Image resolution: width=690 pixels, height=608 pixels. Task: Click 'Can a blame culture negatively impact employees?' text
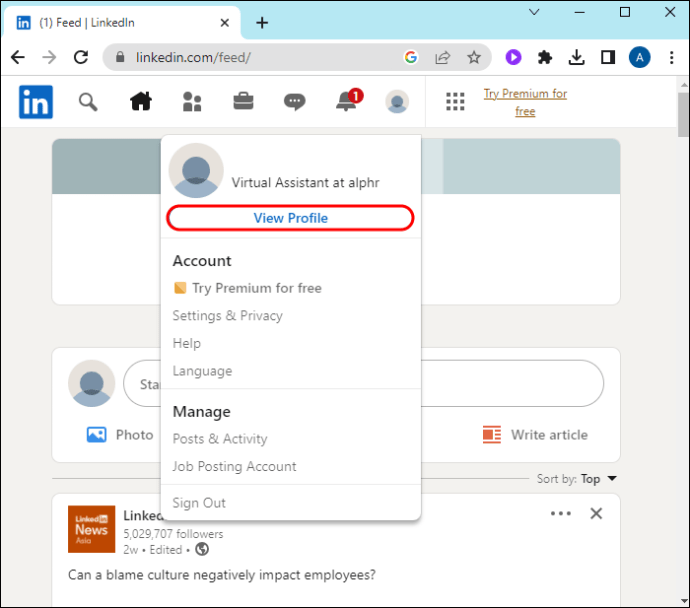point(222,575)
